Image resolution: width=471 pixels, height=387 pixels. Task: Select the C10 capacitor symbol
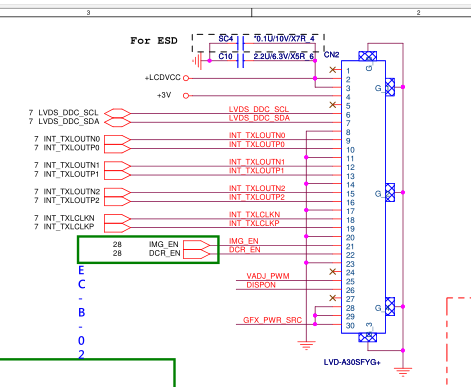pyautogui.click(x=240, y=61)
